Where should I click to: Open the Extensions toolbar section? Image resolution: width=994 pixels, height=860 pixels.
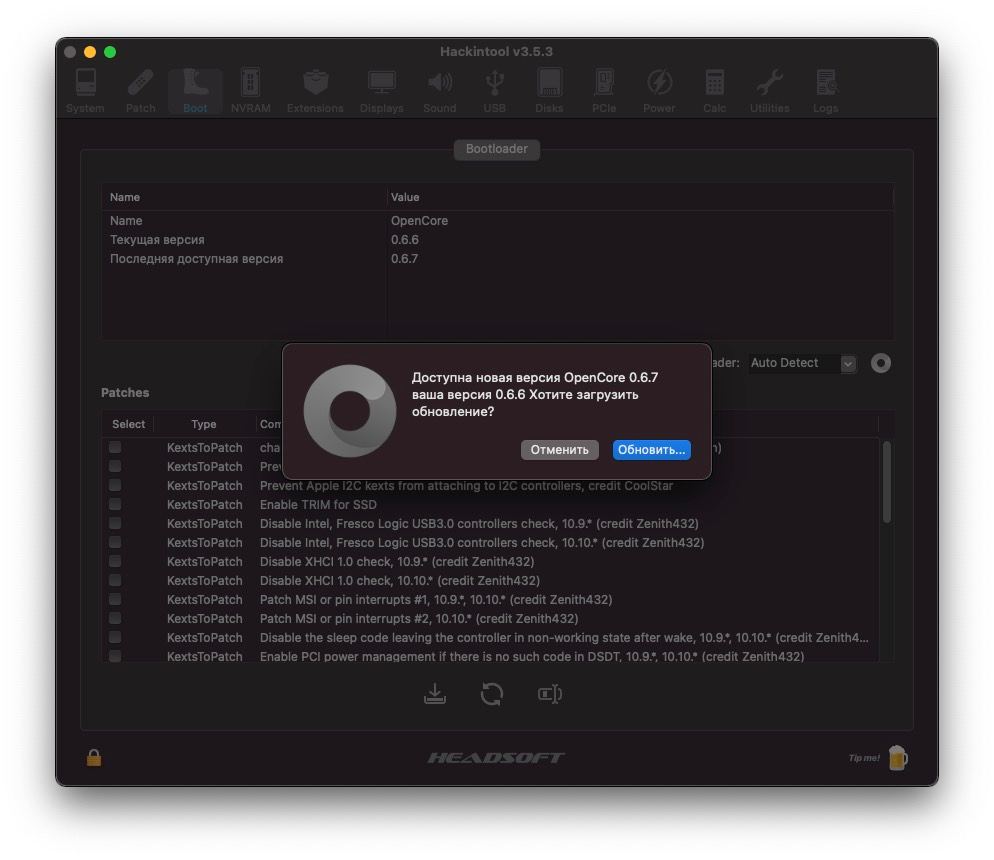click(x=315, y=91)
